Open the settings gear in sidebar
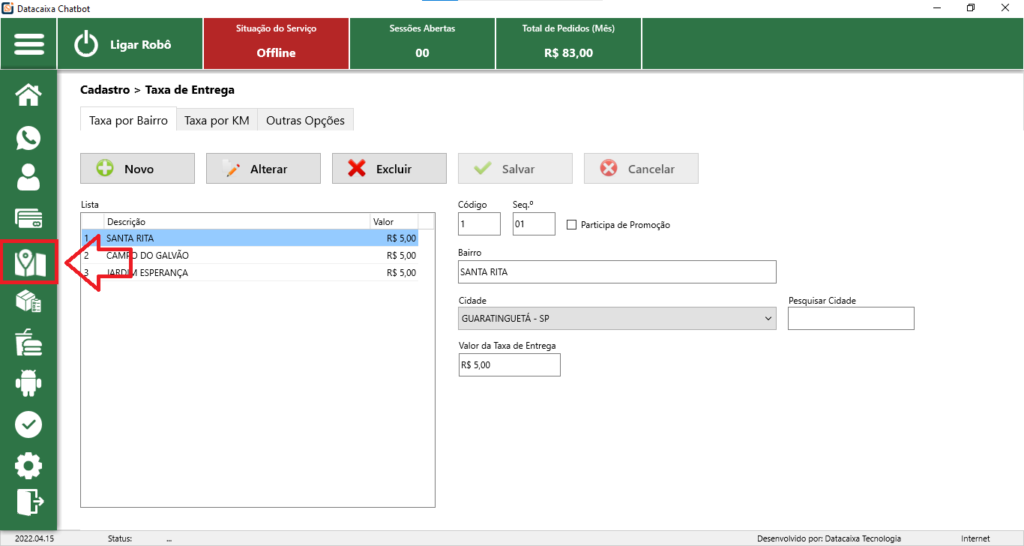This screenshot has width=1024, height=546. tap(29, 465)
